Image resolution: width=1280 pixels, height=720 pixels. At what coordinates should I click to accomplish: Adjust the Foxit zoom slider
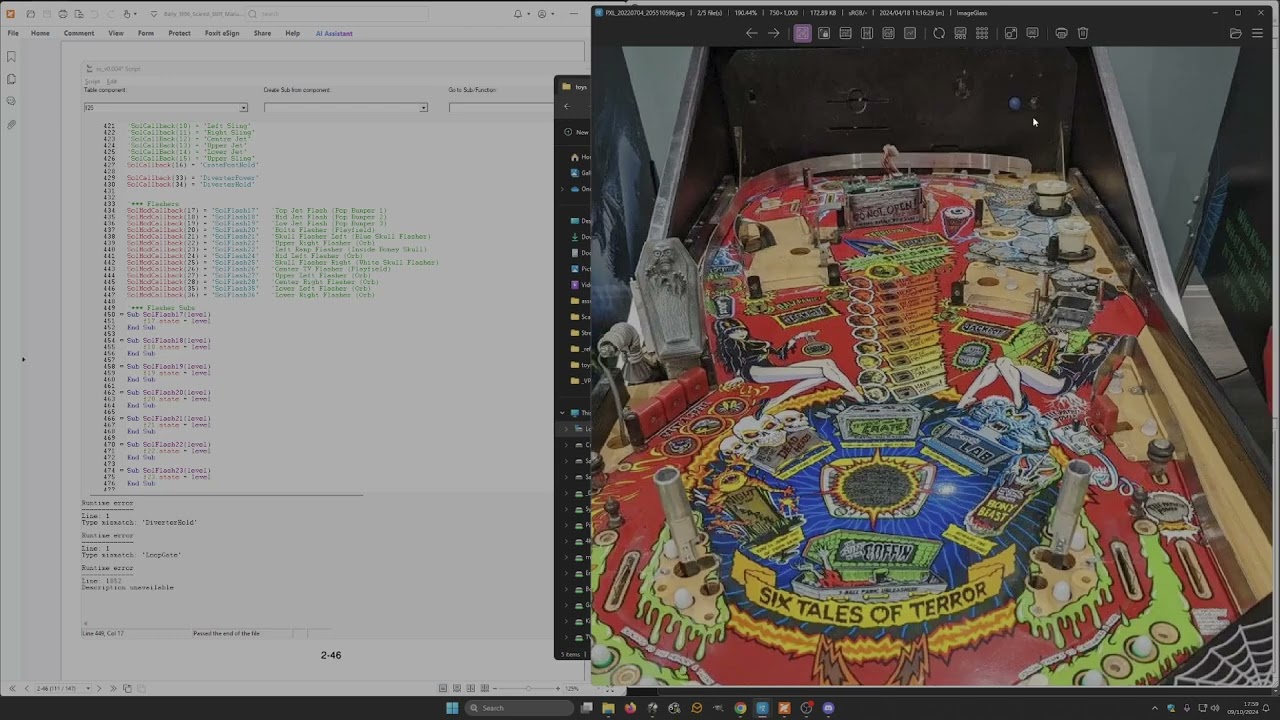(528, 688)
